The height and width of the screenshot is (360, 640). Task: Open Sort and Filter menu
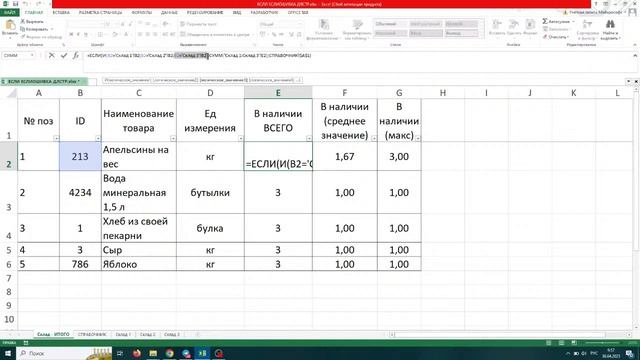587,29
